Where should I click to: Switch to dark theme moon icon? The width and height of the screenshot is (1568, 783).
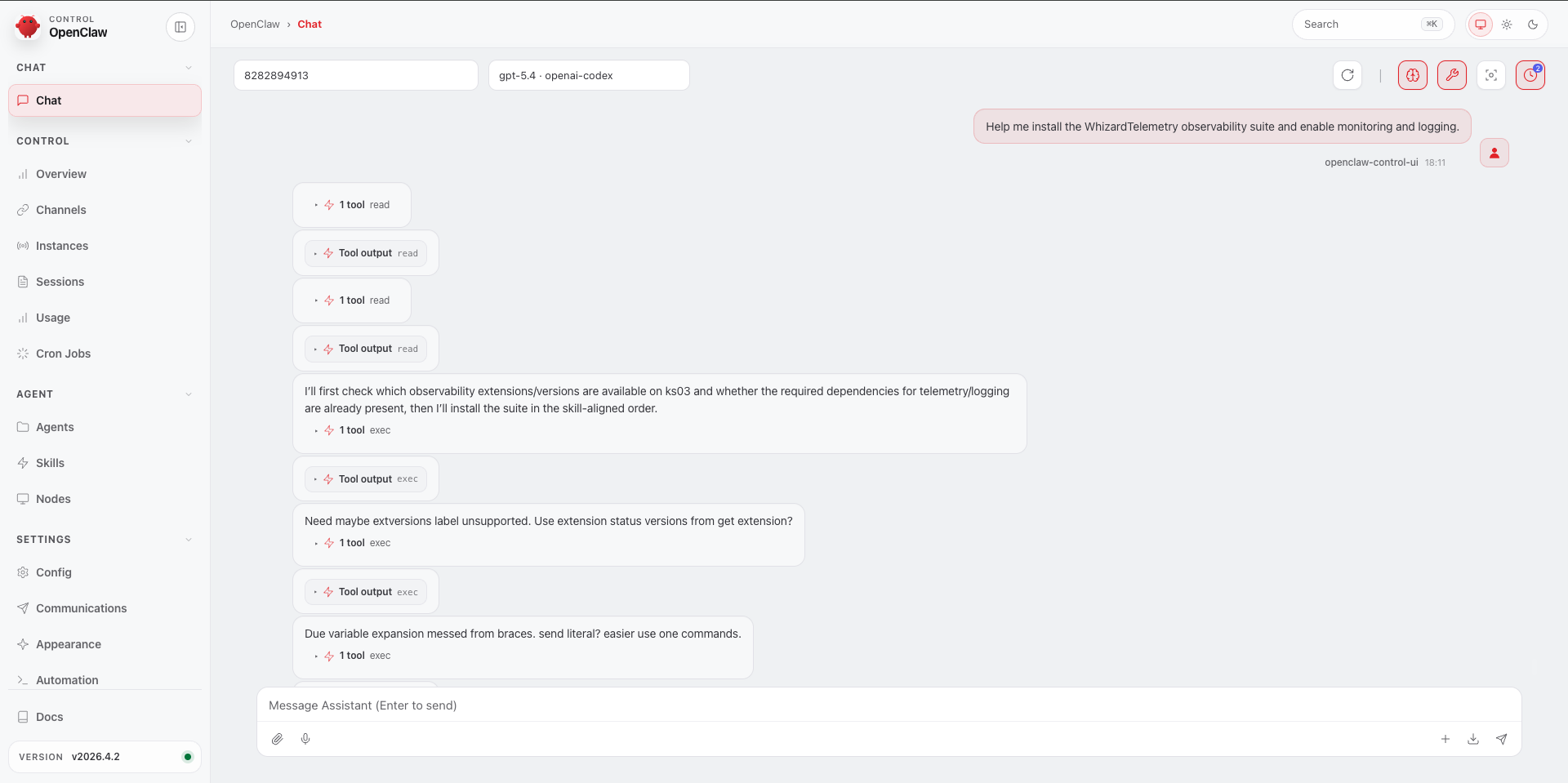tap(1533, 24)
